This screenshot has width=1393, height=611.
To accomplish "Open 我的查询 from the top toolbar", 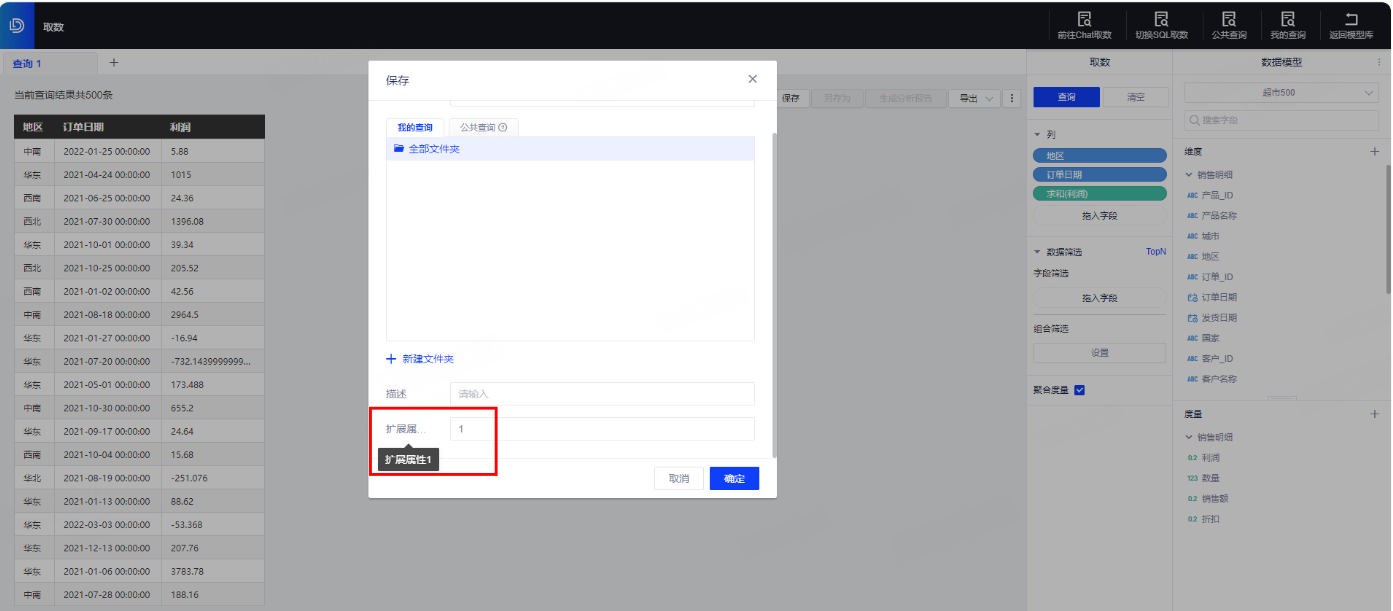I will [x=1288, y=19].
